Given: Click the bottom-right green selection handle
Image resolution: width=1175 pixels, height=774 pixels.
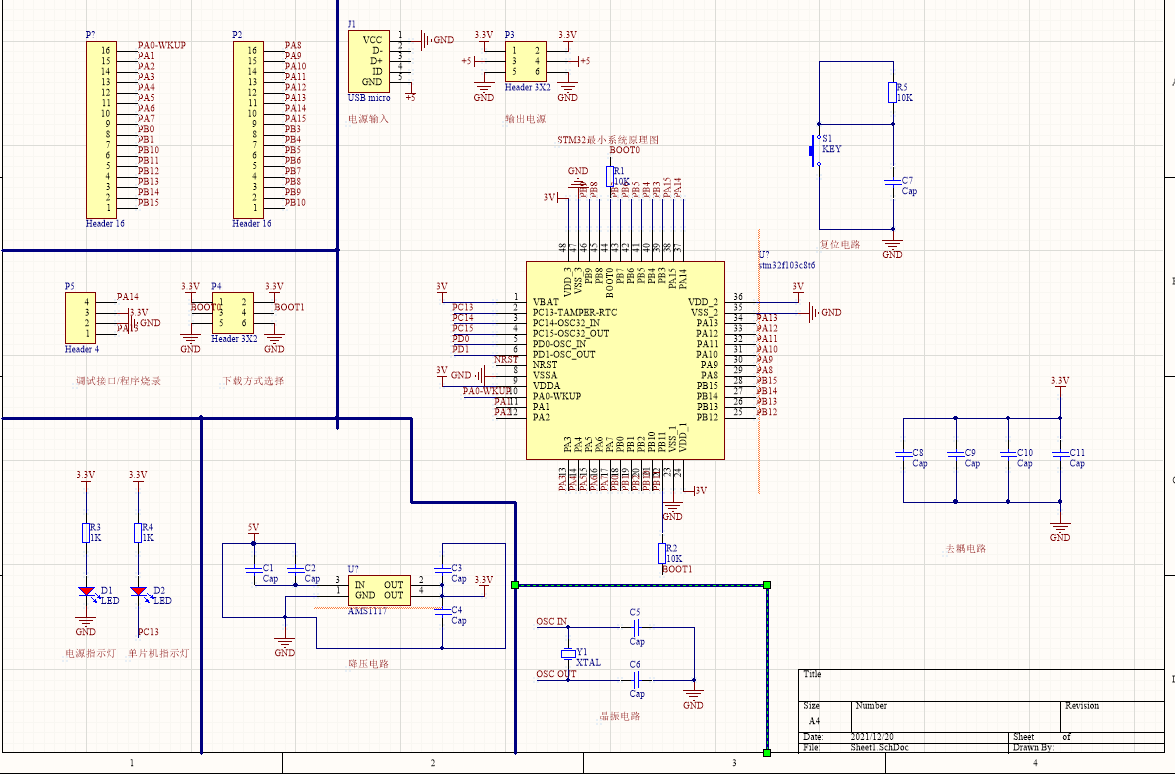Looking at the screenshot, I should coord(767,752).
